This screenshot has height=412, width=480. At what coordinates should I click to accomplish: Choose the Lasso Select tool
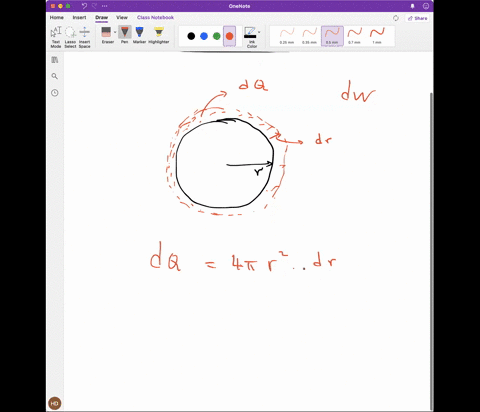tap(70, 37)
